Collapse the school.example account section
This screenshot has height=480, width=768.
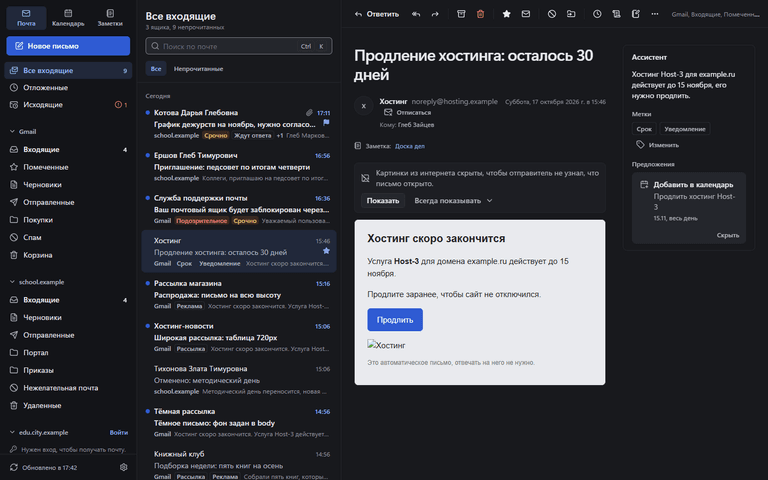coord(12,282)
